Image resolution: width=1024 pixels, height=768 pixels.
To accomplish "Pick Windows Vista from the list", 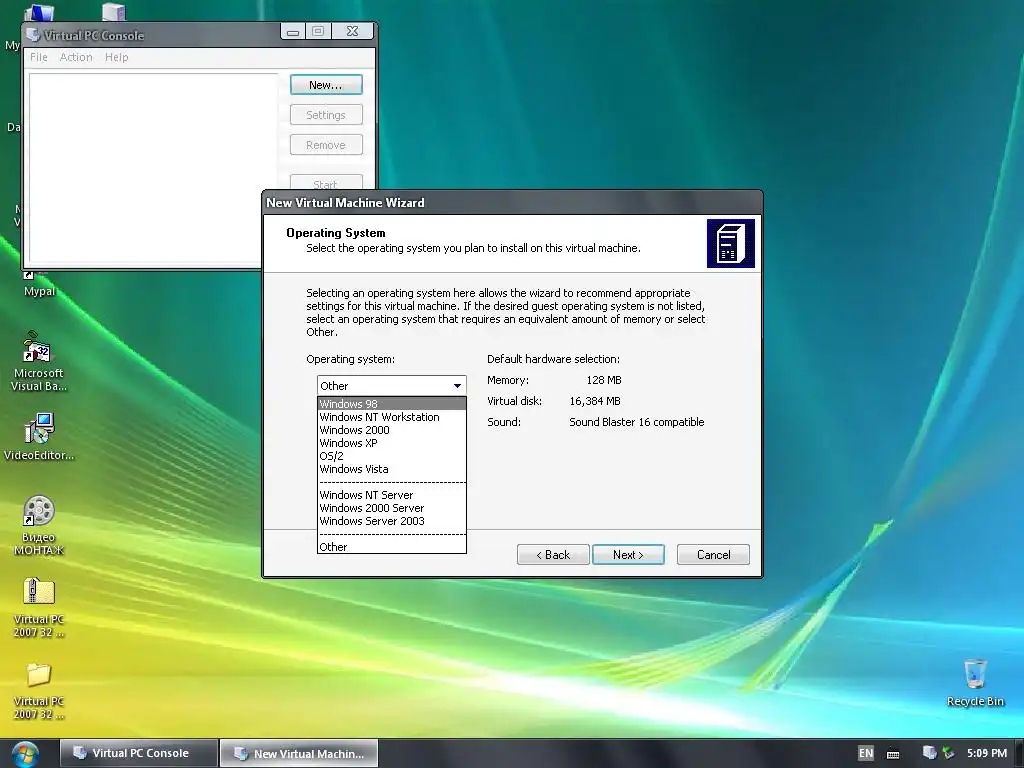I will (392, 469).
